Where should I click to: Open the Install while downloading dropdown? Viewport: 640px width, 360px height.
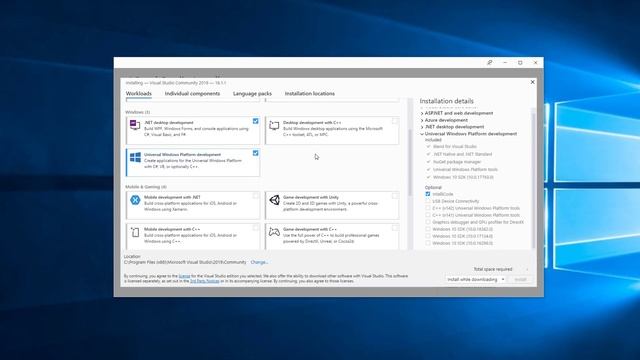click(x=476, y=280)
